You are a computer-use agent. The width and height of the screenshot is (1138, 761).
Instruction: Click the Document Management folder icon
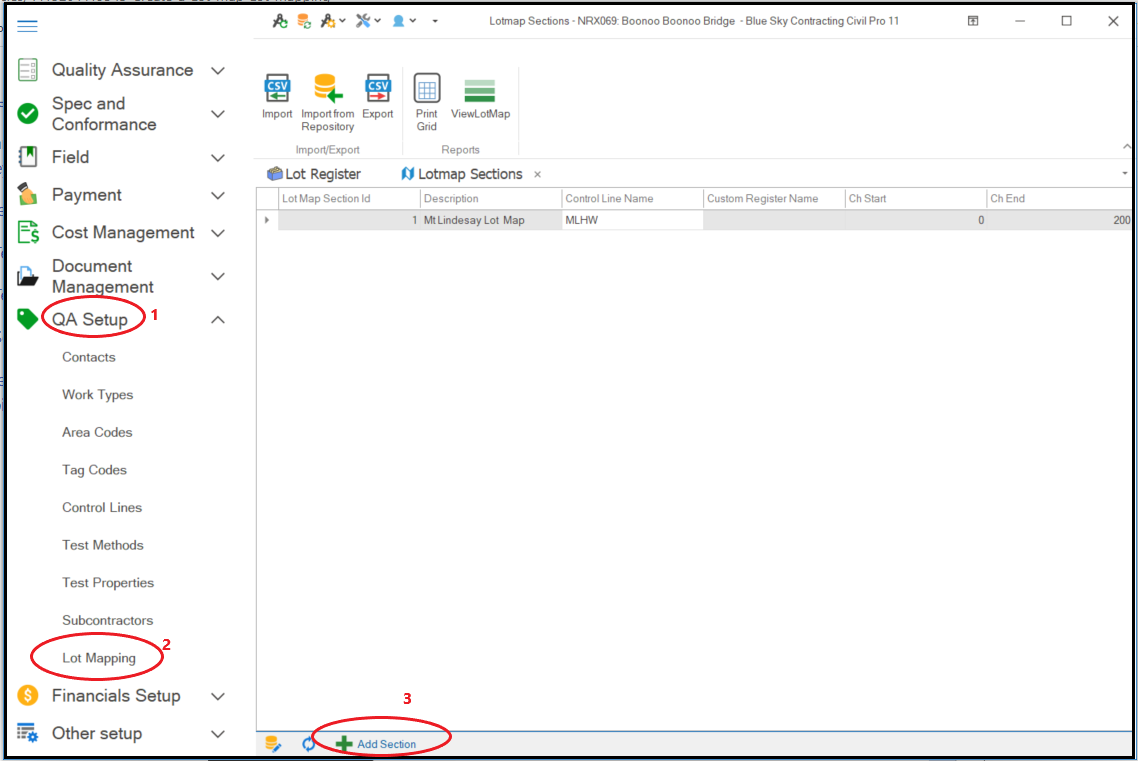[x=28, y=276]
